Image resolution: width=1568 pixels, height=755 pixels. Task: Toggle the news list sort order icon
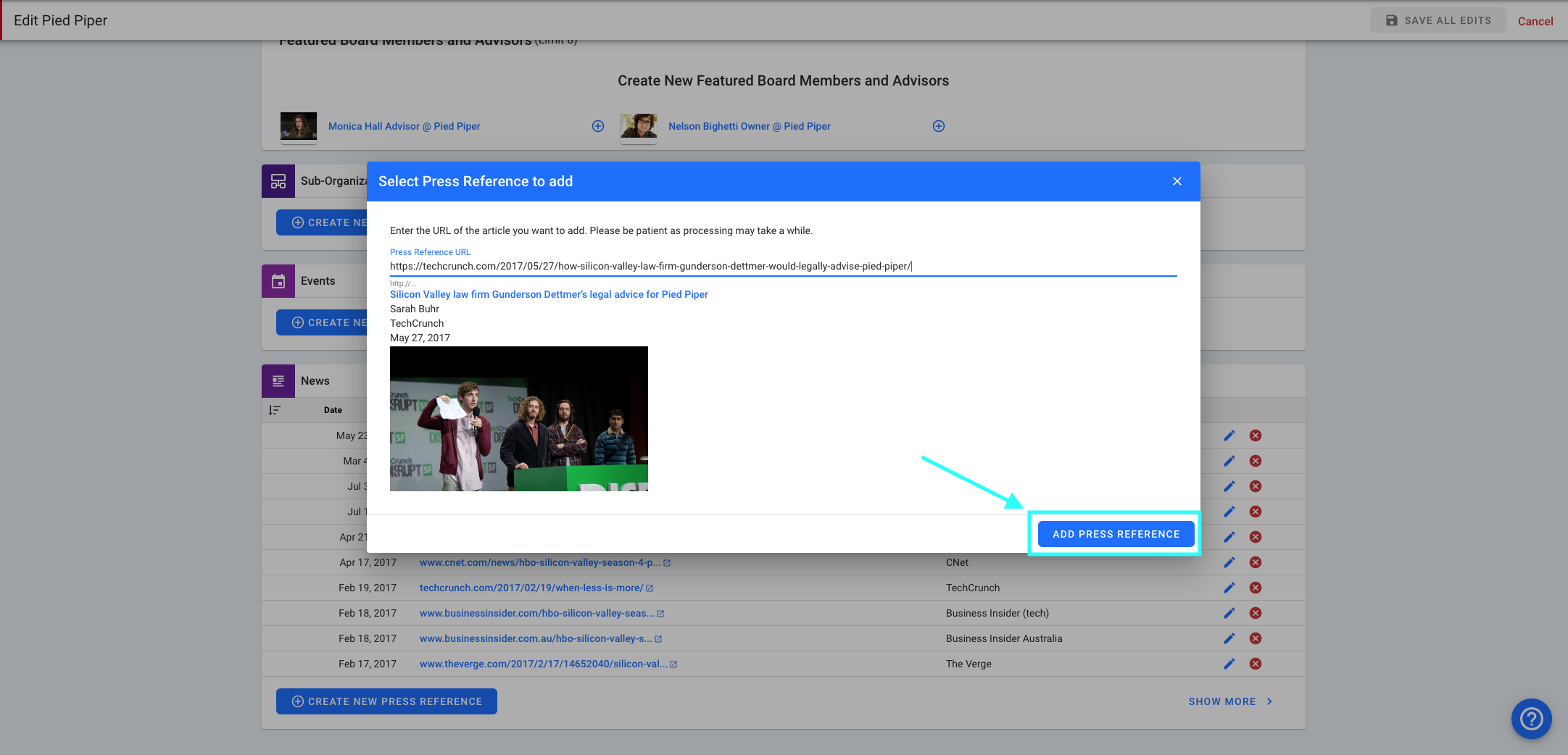tap(275, 410)
